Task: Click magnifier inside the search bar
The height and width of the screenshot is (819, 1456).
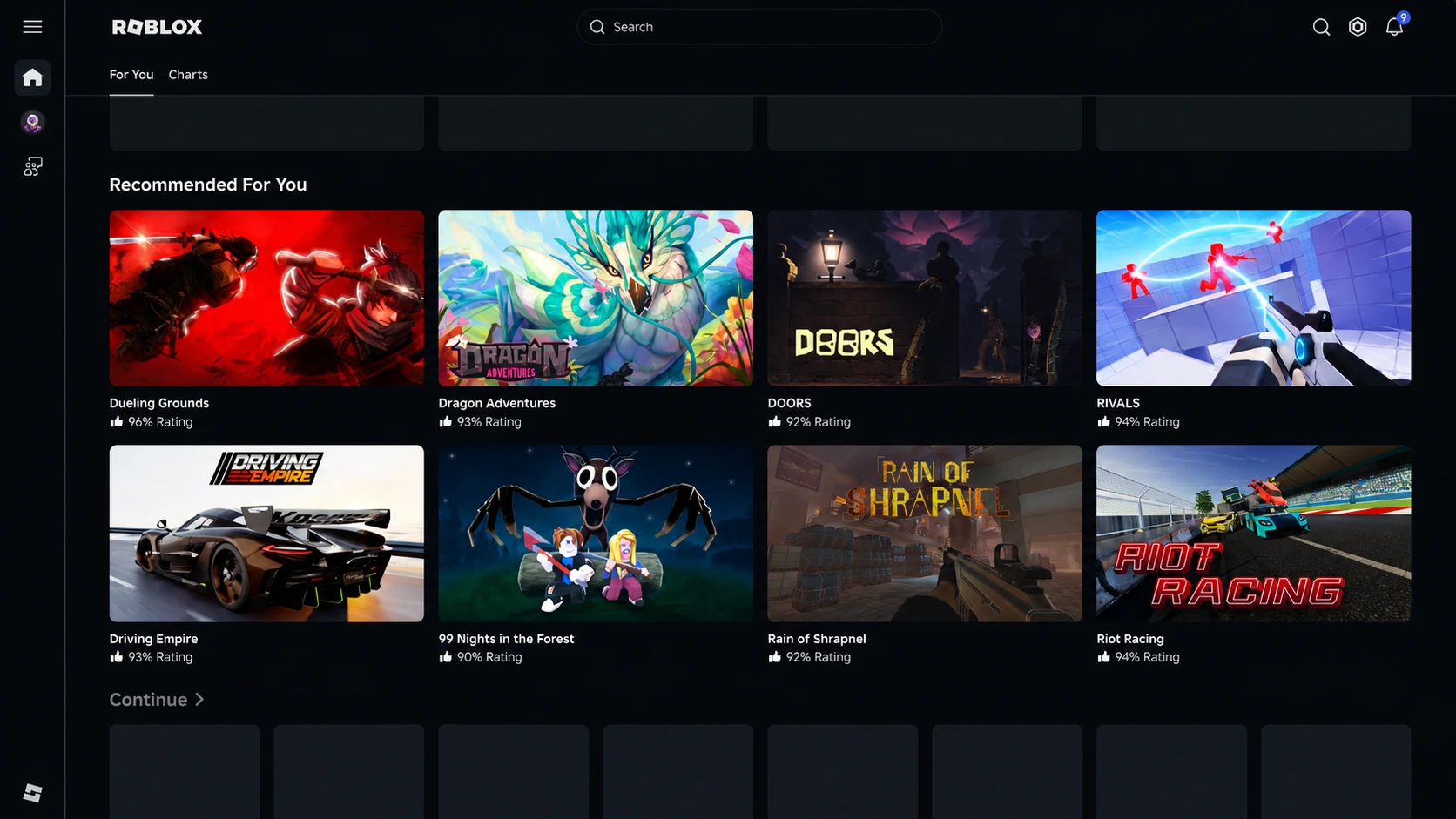Action: [x=597, y=27]
